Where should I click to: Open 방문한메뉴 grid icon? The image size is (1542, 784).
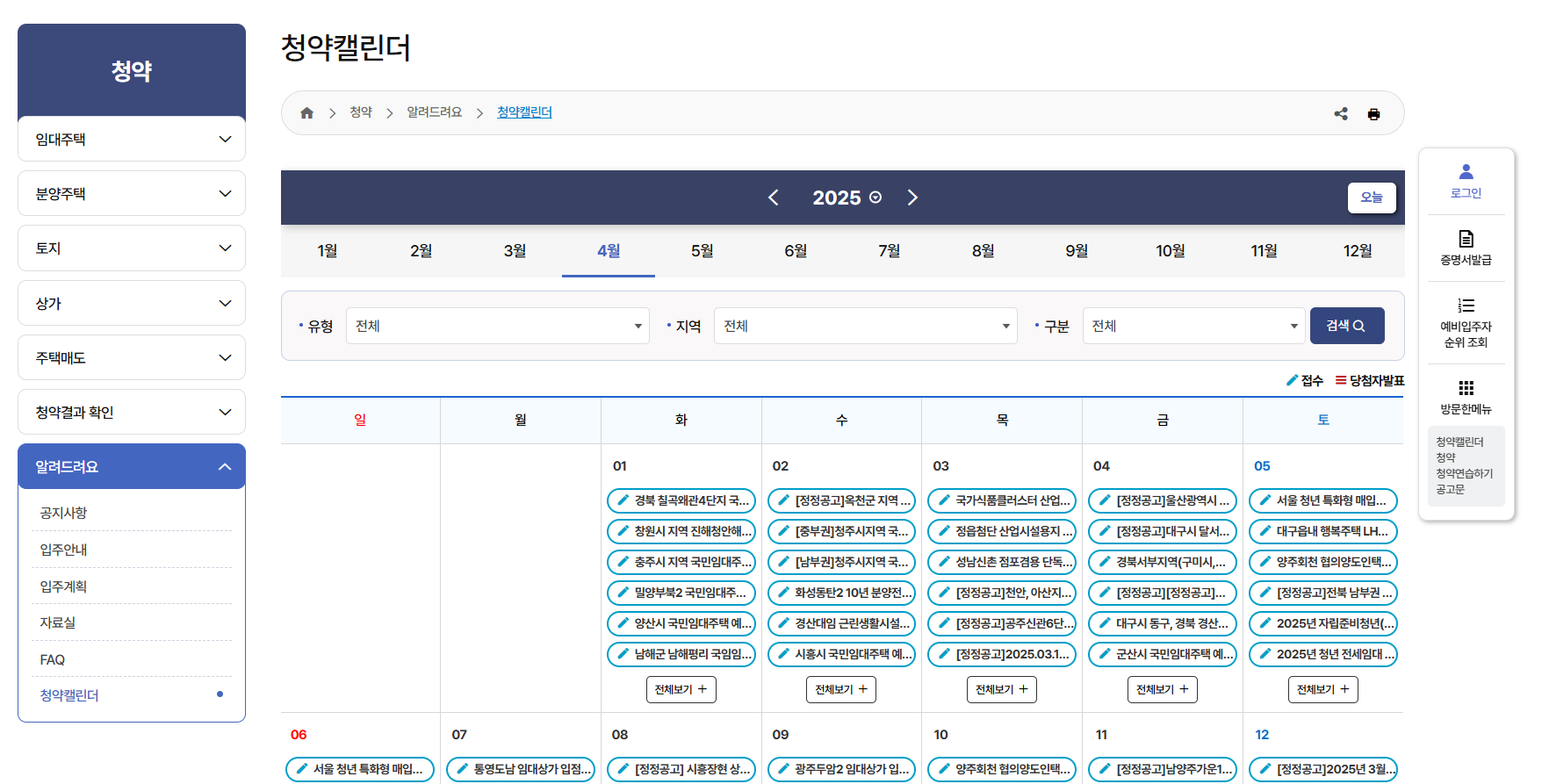pos(1466,388)
